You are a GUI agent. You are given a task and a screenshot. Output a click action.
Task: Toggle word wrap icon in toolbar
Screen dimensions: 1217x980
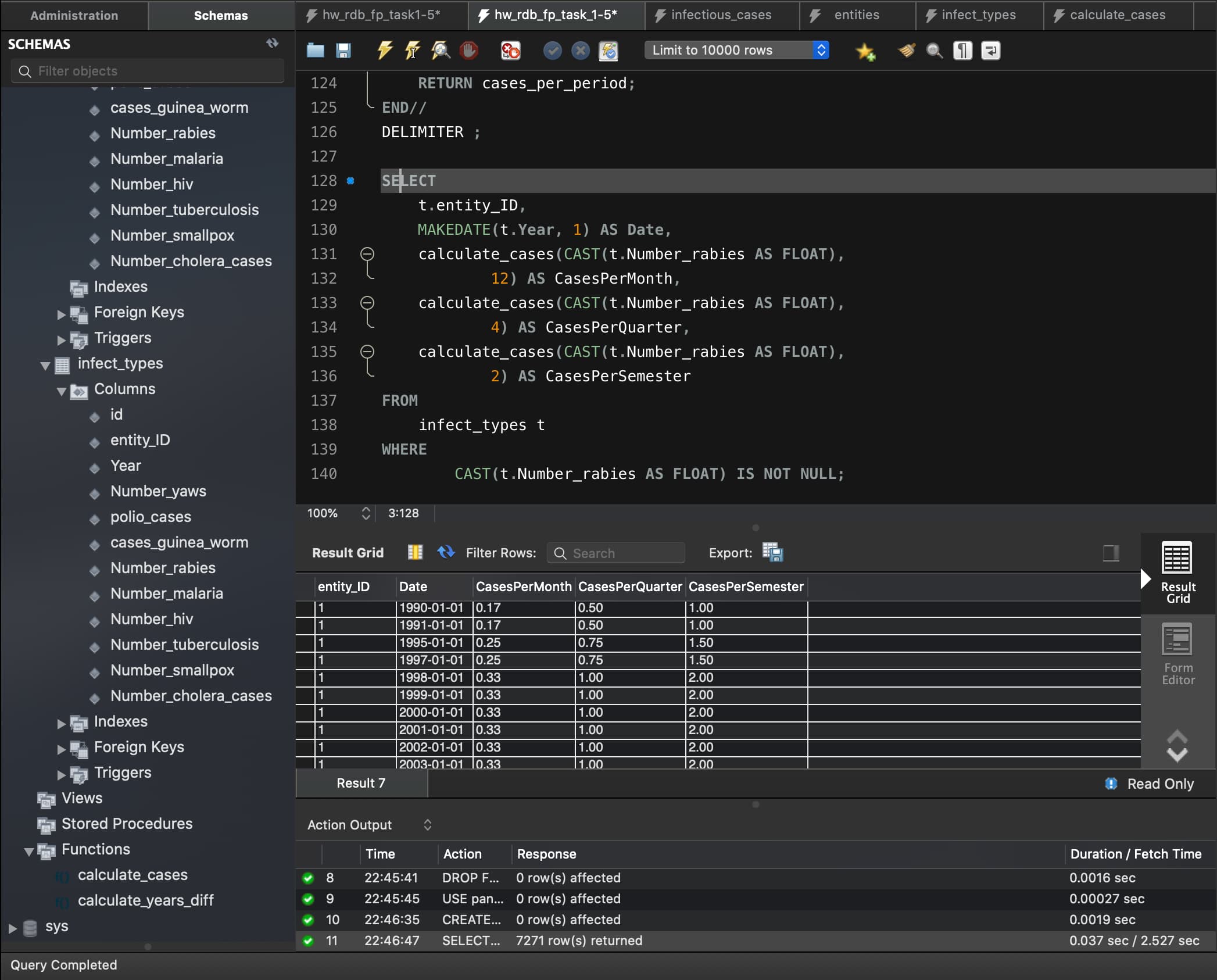(x=990, y=51)
